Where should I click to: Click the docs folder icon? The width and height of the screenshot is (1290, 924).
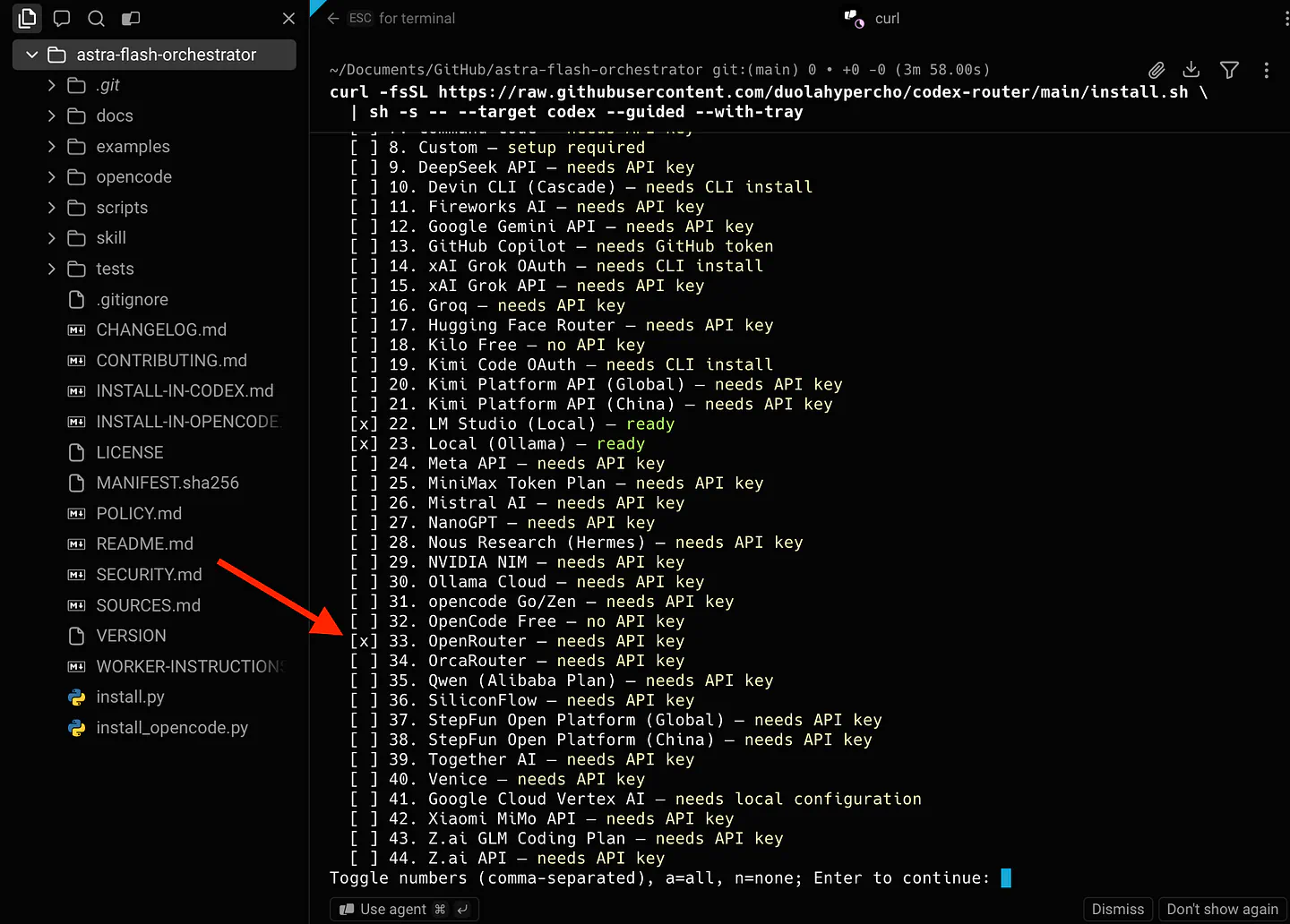coord(77,115)
